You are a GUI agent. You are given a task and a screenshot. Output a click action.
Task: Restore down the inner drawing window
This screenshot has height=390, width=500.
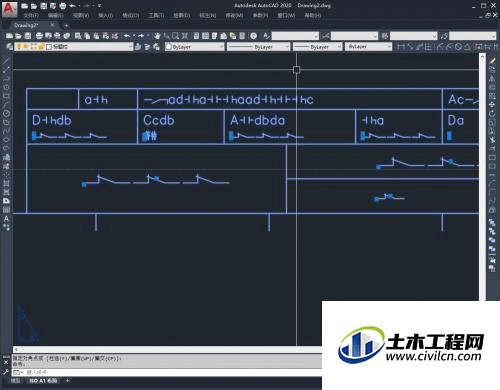pyautogui.click(x=488, y=15)
